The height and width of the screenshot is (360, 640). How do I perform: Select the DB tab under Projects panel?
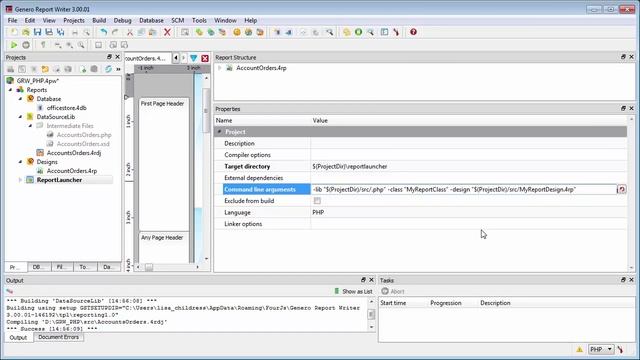point(38,267)
